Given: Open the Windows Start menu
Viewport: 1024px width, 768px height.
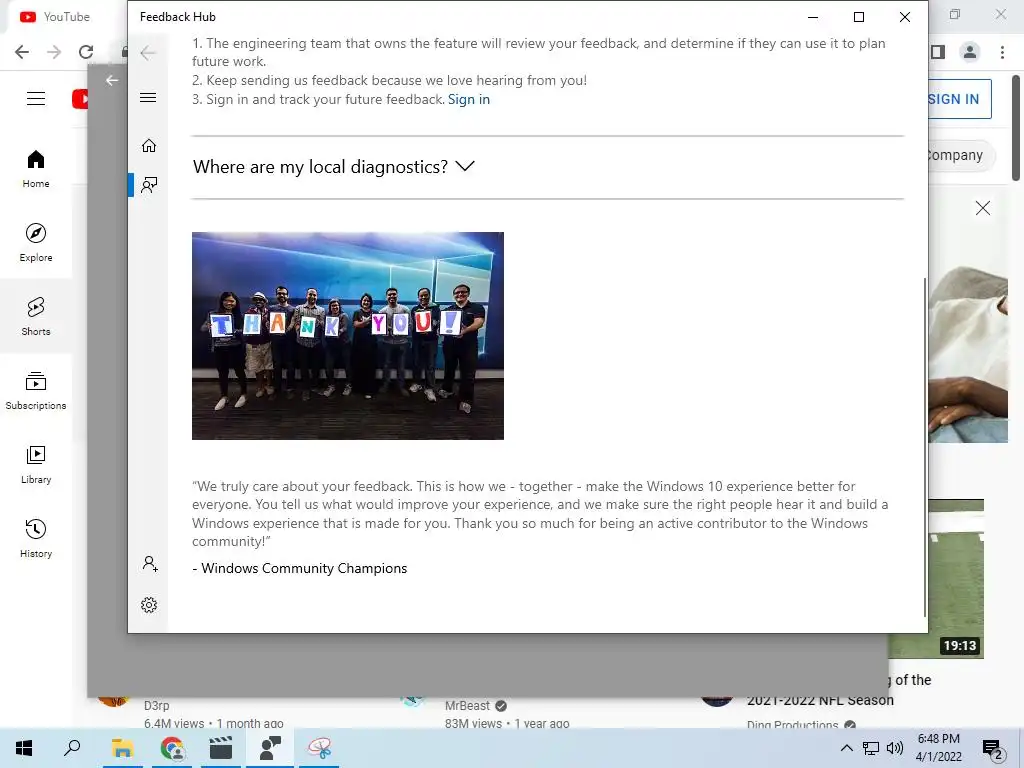Looking at the screenshot, I should point(24,748).
